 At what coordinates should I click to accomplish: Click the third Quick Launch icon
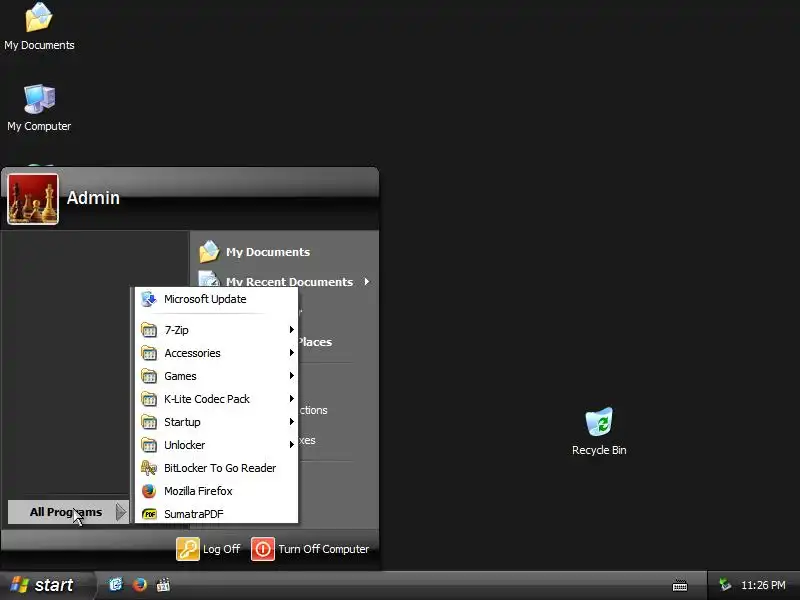pyautogui.click(x=163, y=585)
